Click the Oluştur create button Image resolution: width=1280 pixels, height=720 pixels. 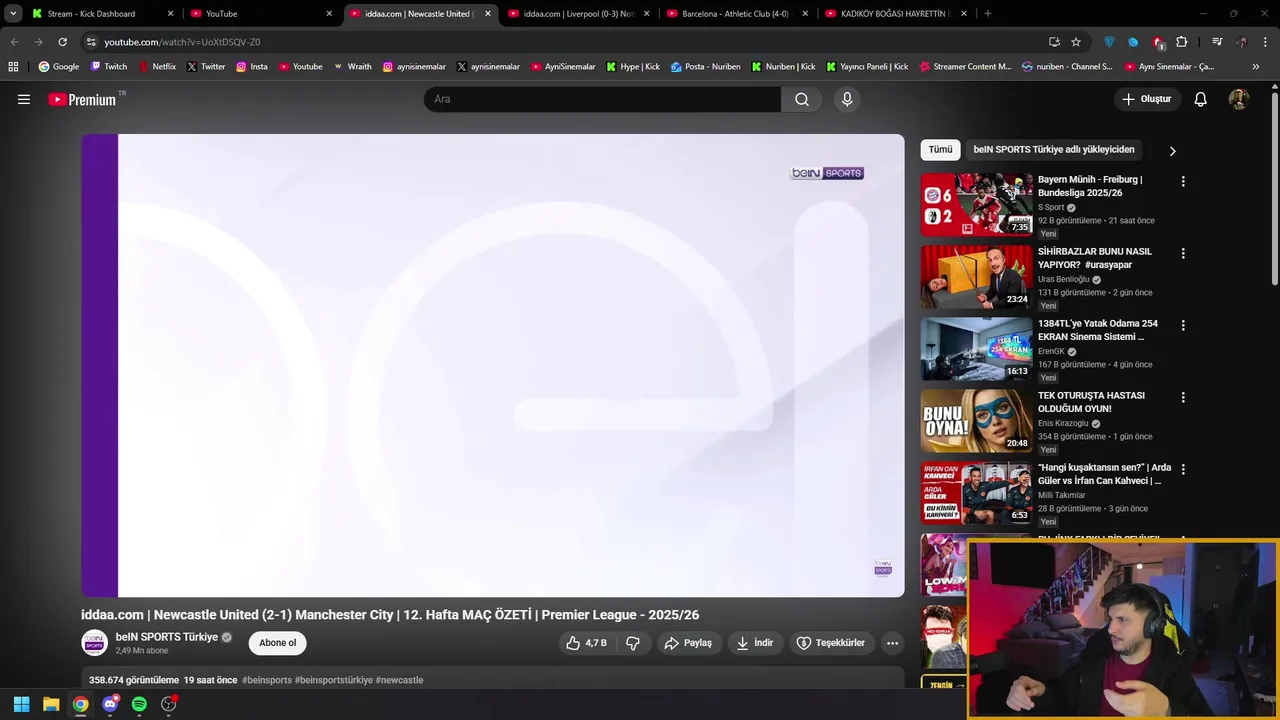(x=1147, y=99)
